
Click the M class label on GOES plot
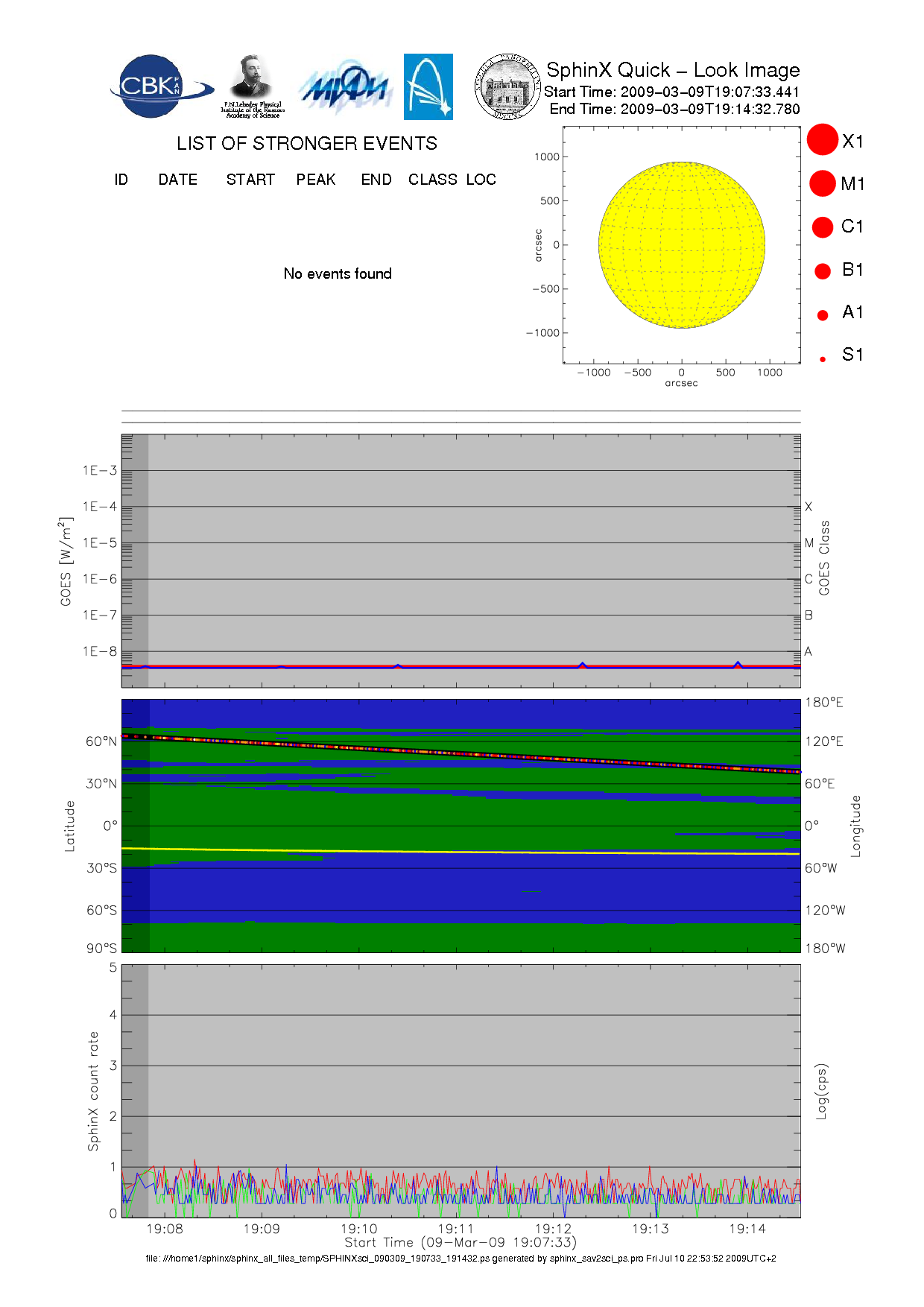pos(808,543)
